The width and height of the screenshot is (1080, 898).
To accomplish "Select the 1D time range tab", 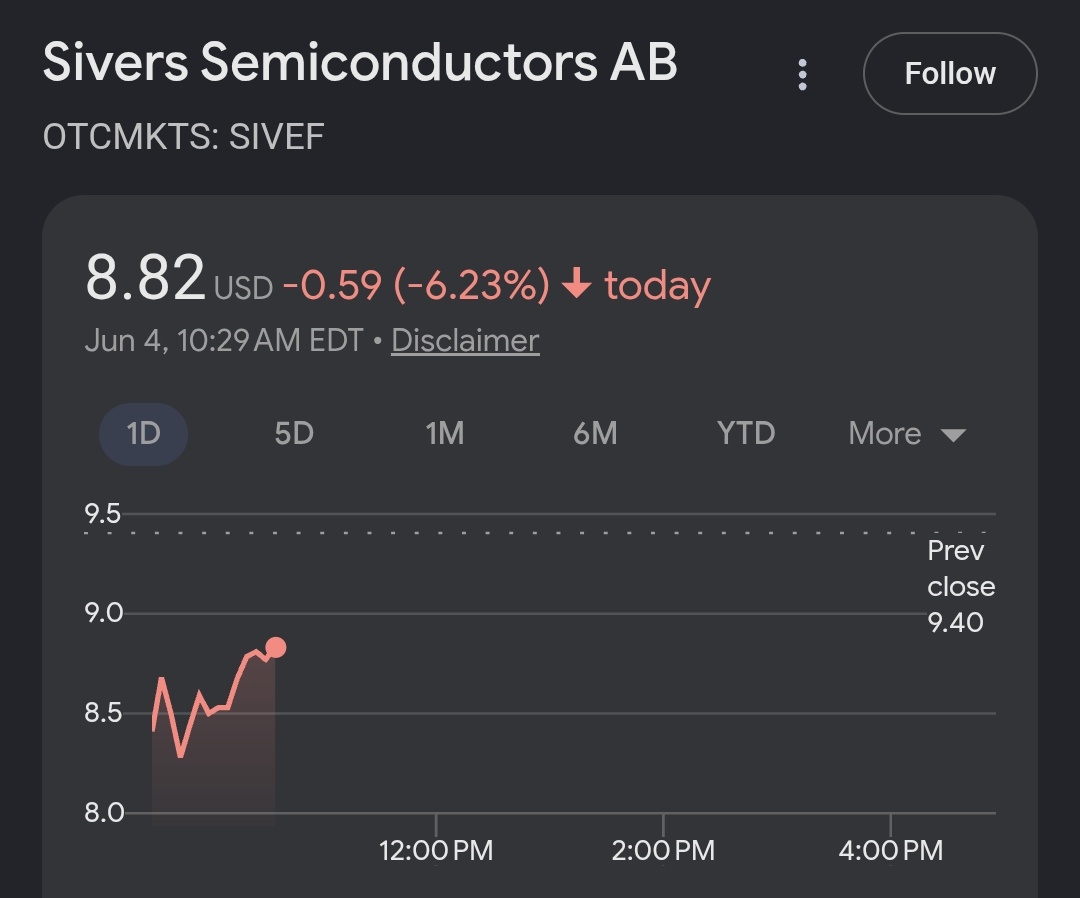I will click(143, 434).
